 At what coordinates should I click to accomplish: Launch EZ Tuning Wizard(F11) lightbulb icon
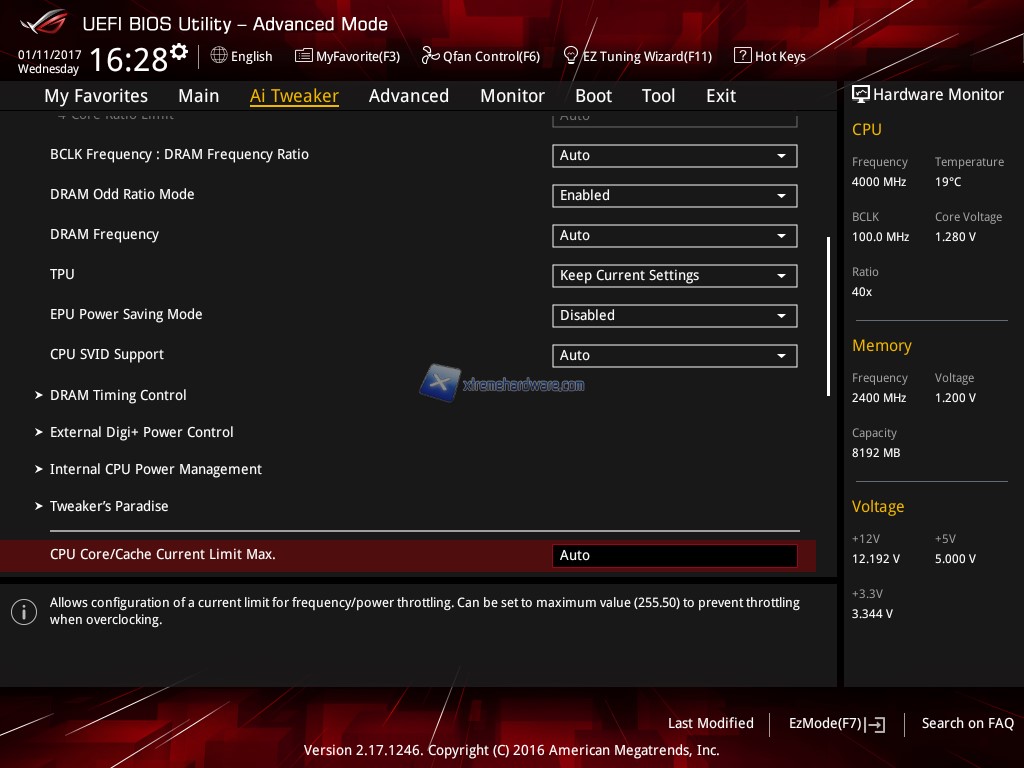(x=571, y=56)
